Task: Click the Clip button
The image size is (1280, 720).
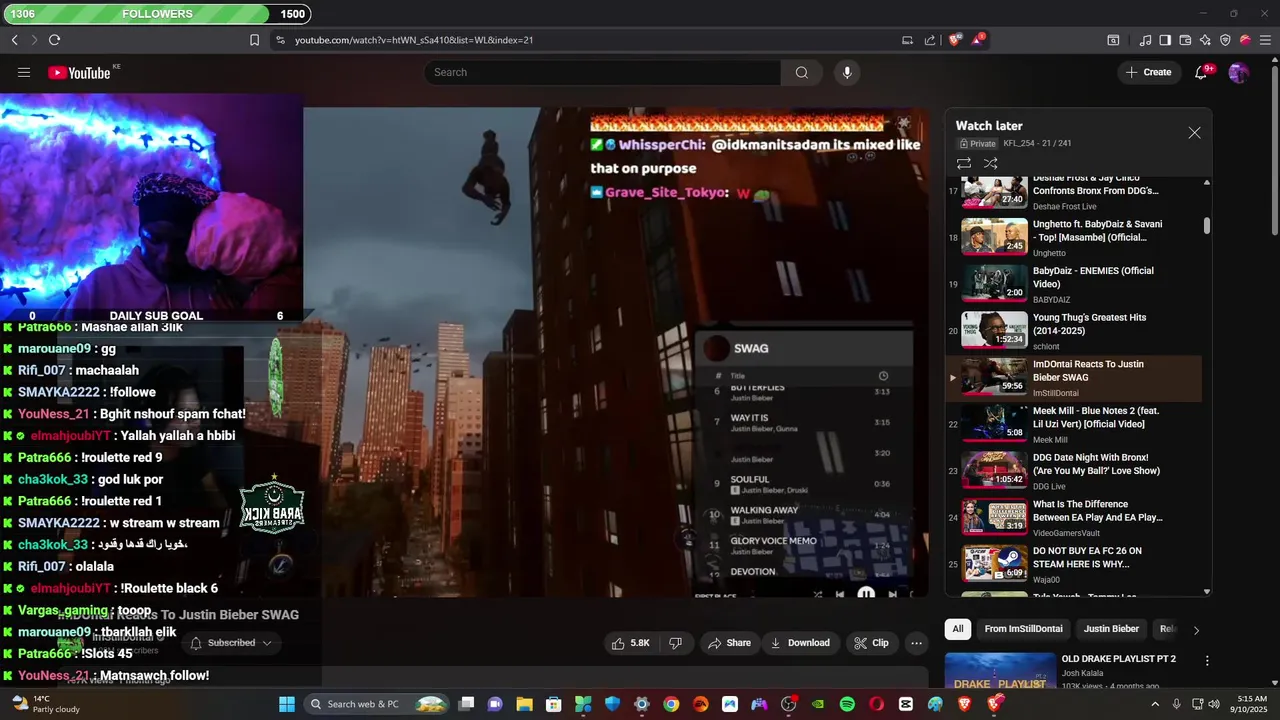Action: (x=871, y=643)
